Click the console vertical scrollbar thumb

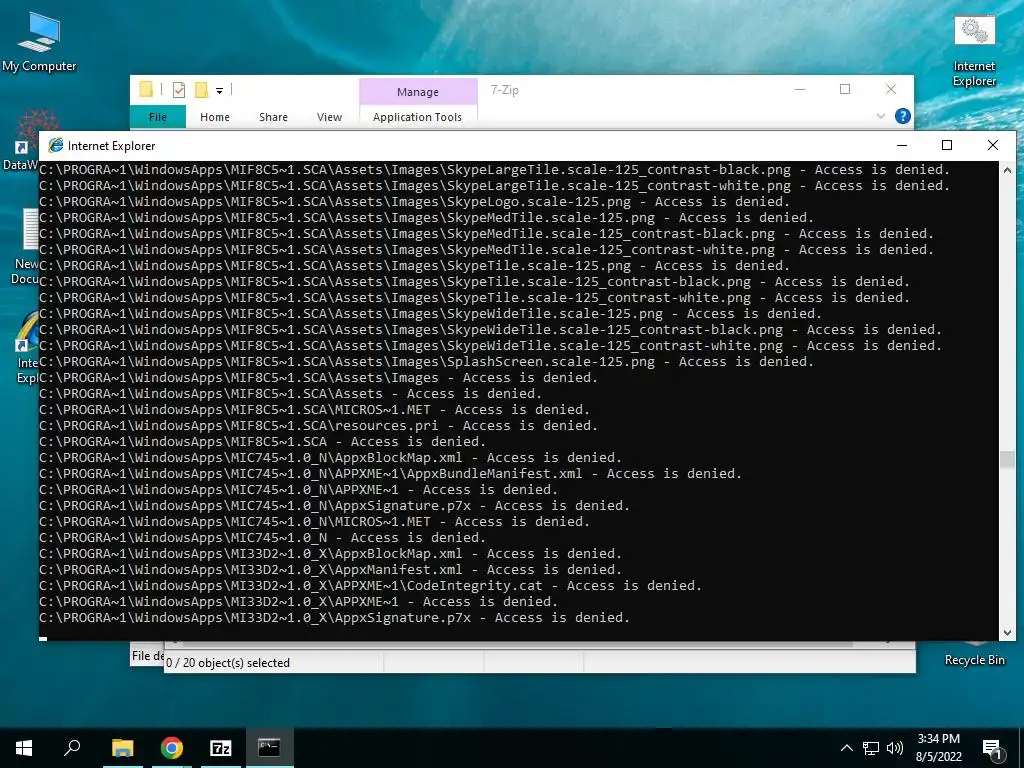click(x=1007, y=459)
